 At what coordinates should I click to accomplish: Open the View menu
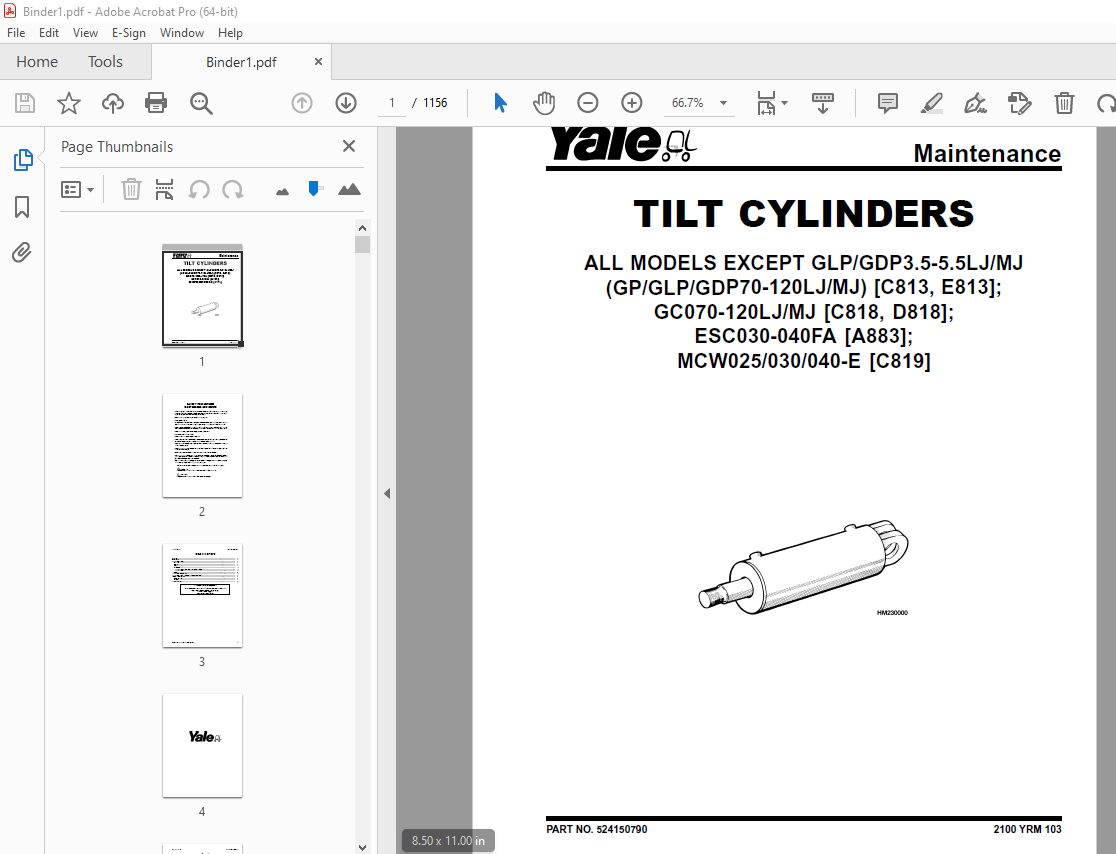click(85, 33)
